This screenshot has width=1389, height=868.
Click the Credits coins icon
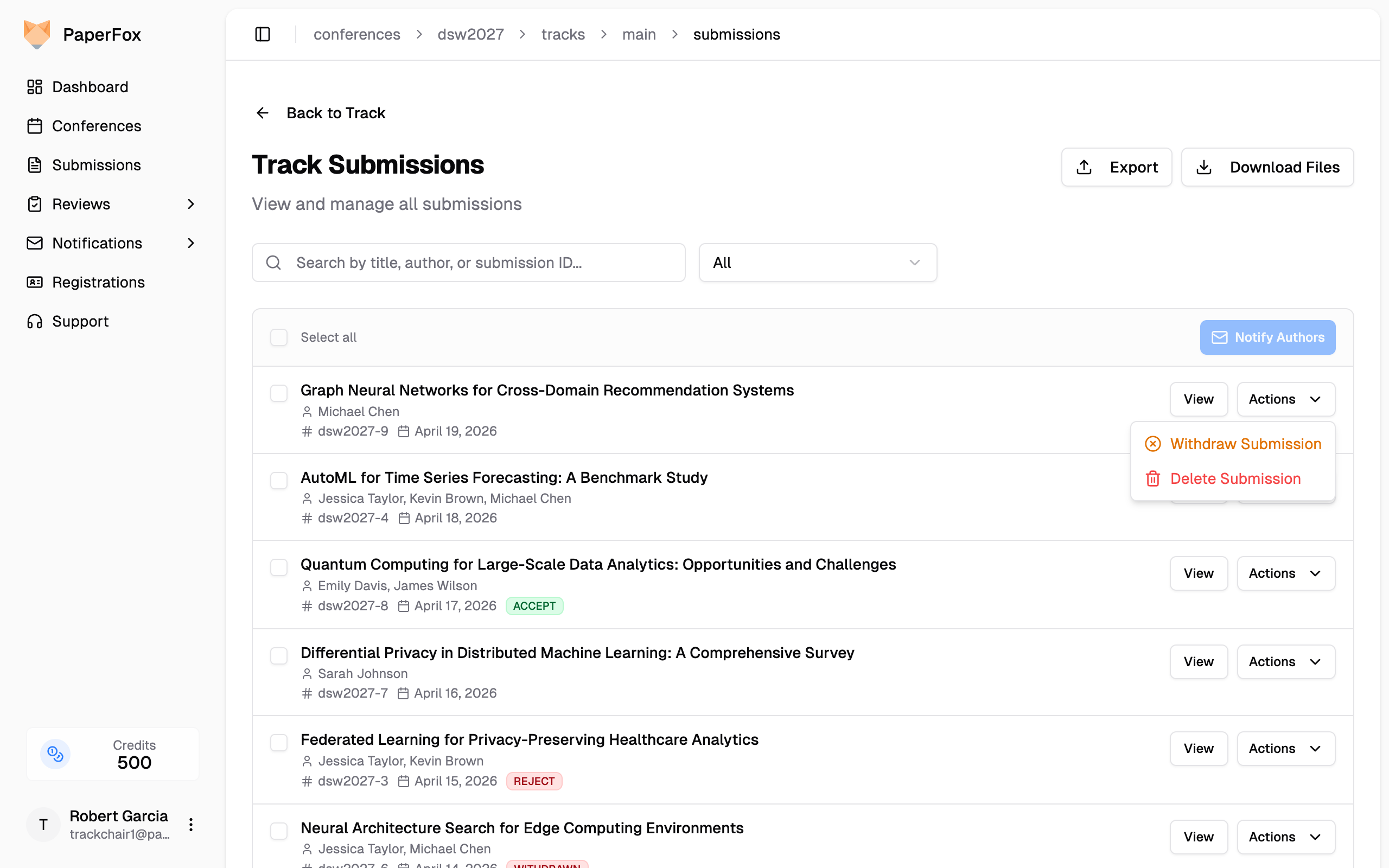[55, 754]
